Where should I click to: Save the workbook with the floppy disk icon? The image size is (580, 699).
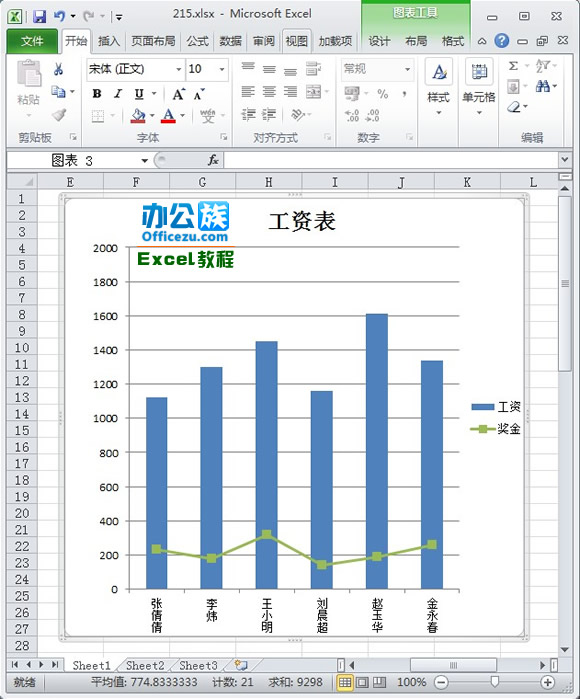(40, 16)
